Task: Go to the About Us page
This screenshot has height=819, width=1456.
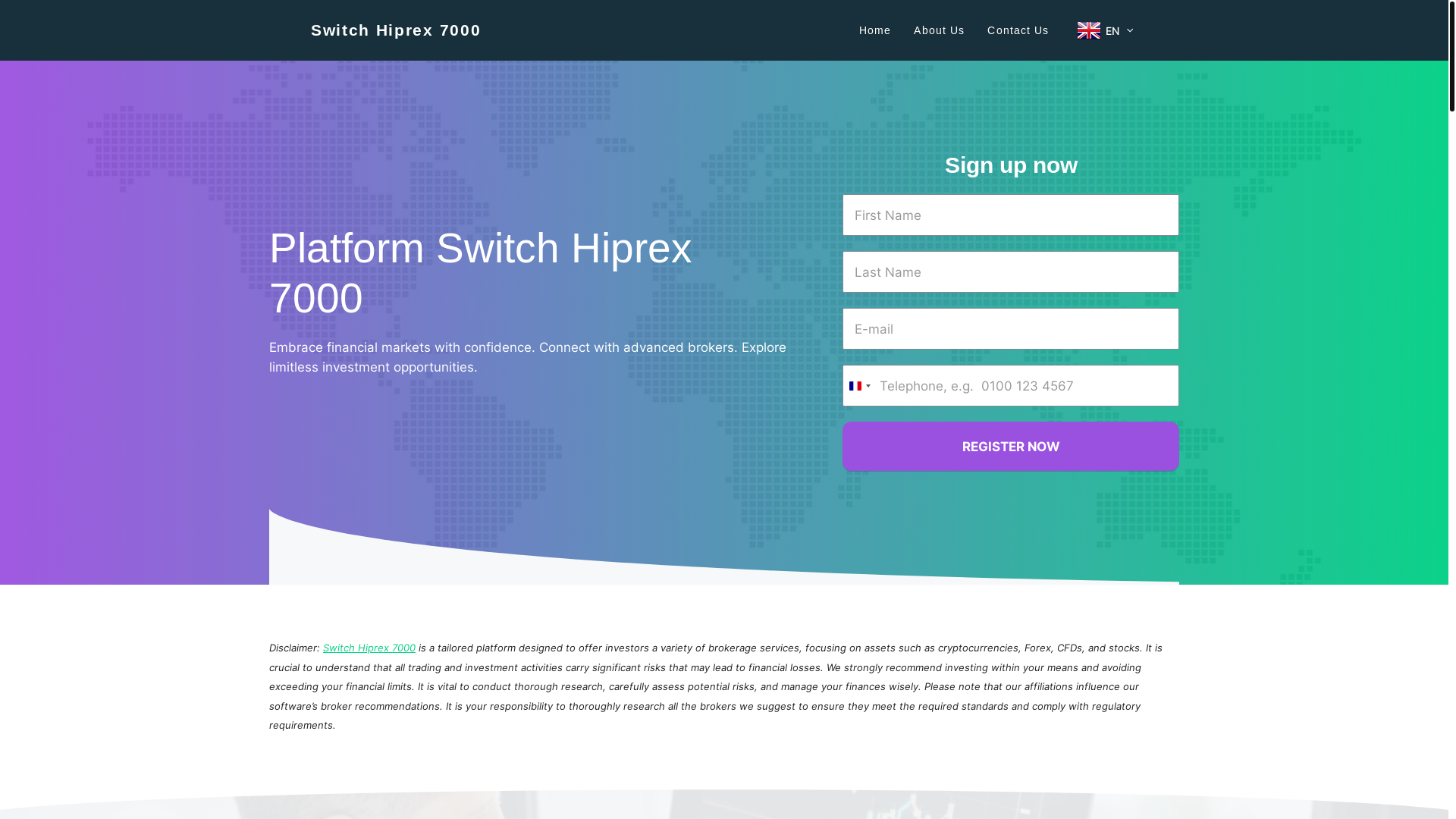Action: pyautogui.click(x=939, y=30)
